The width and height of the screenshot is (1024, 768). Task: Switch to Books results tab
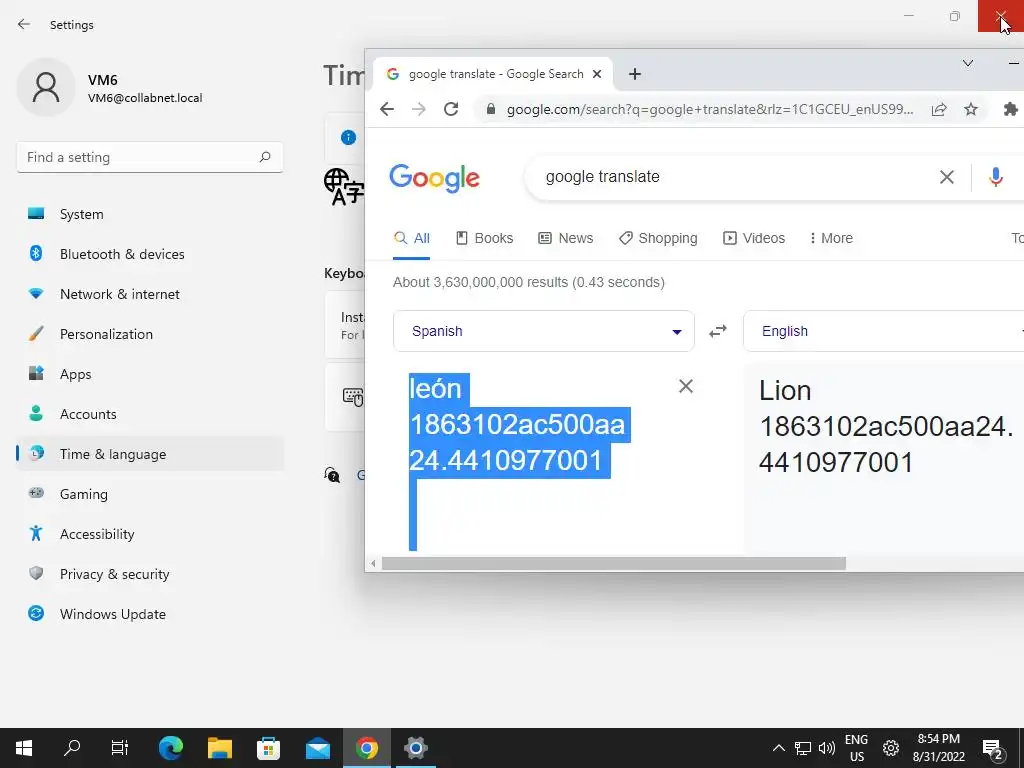484,238
